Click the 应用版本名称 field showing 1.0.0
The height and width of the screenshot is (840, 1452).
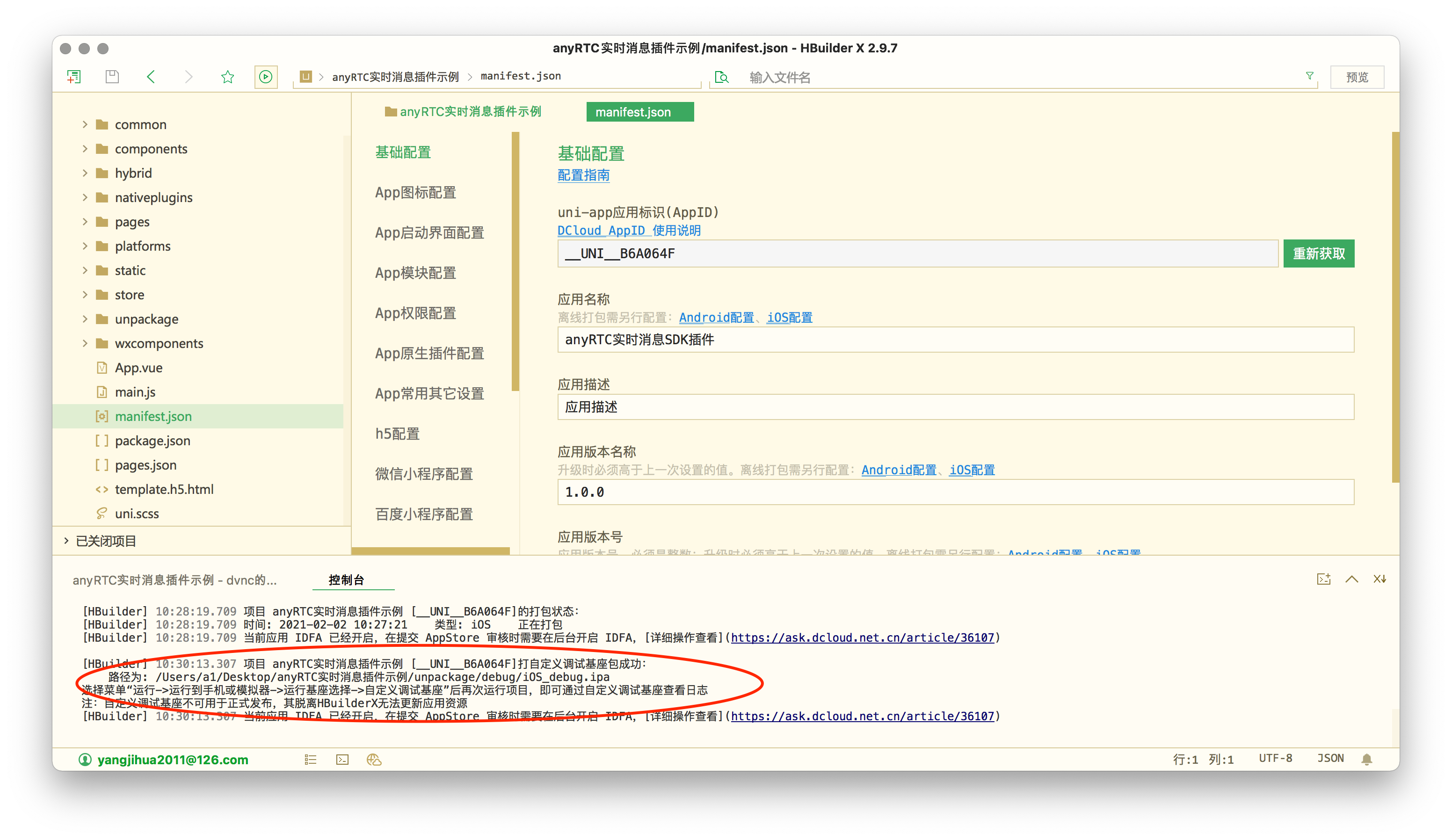955,492
